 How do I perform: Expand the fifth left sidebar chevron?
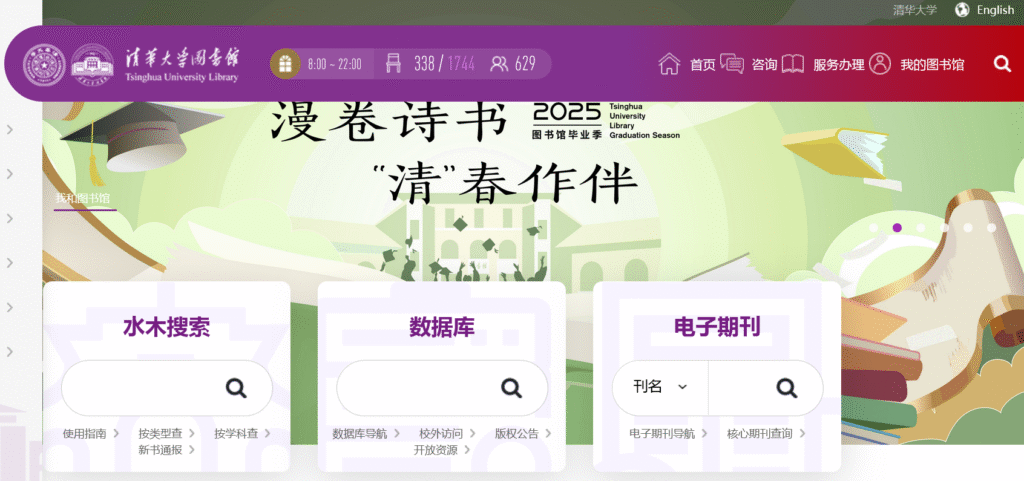(x=10, y=307)
